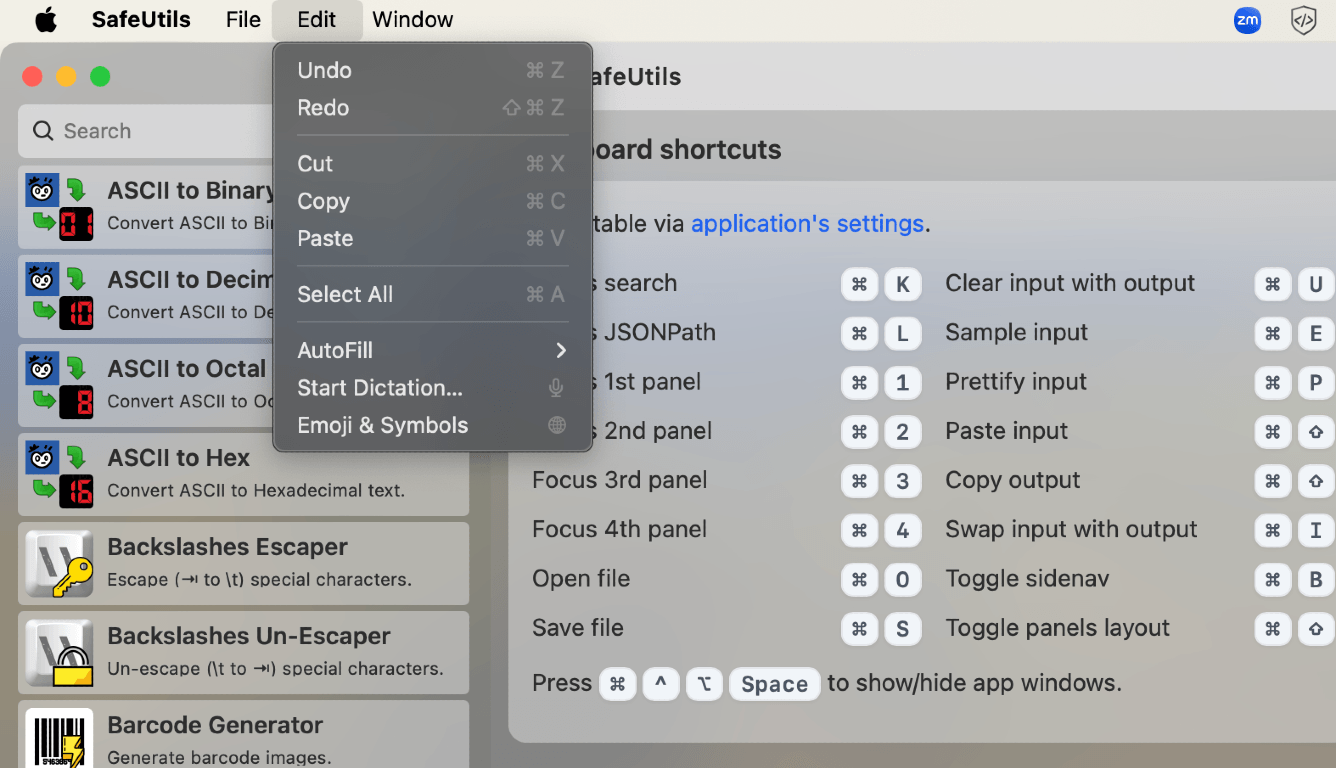The height and width of the screenshot is (768, 1336).
Task: Click the ASCII to Decimal tool icon
Action: point(59,297)
